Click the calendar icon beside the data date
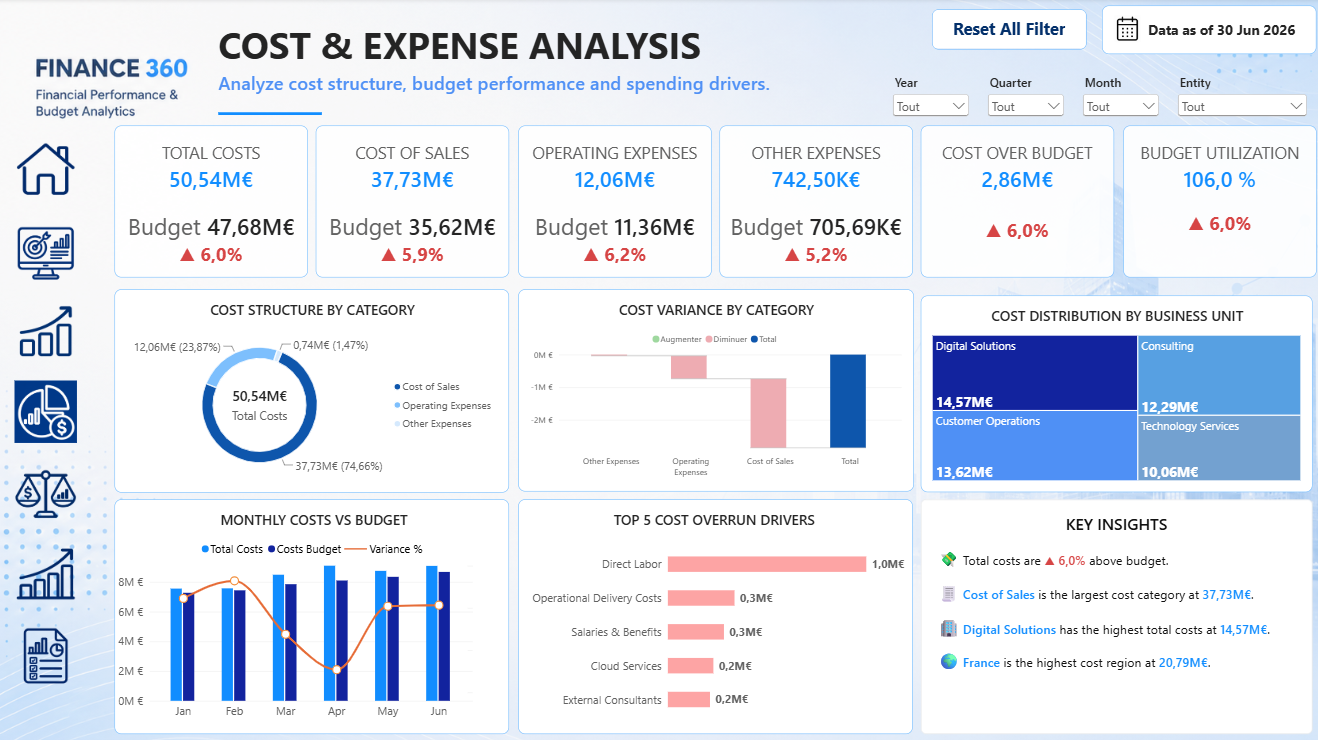 1127,29
